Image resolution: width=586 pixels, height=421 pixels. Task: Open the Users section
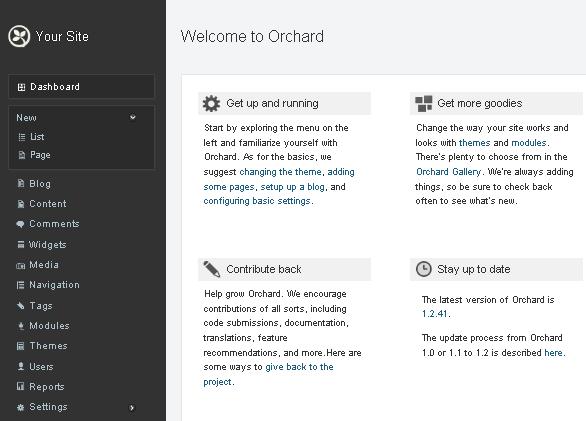[x=41, y=366]
